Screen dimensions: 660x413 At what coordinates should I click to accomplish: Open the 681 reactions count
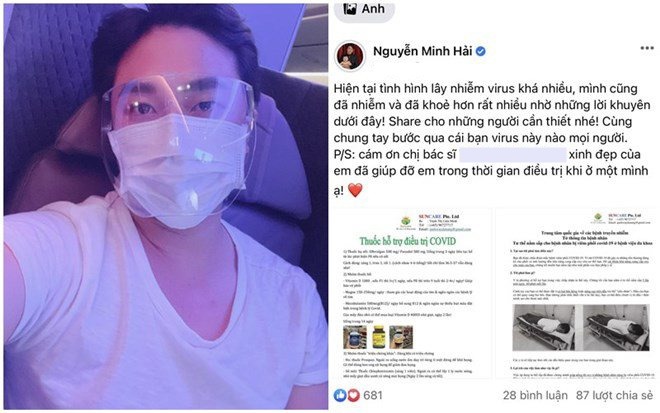coord(373,395)
